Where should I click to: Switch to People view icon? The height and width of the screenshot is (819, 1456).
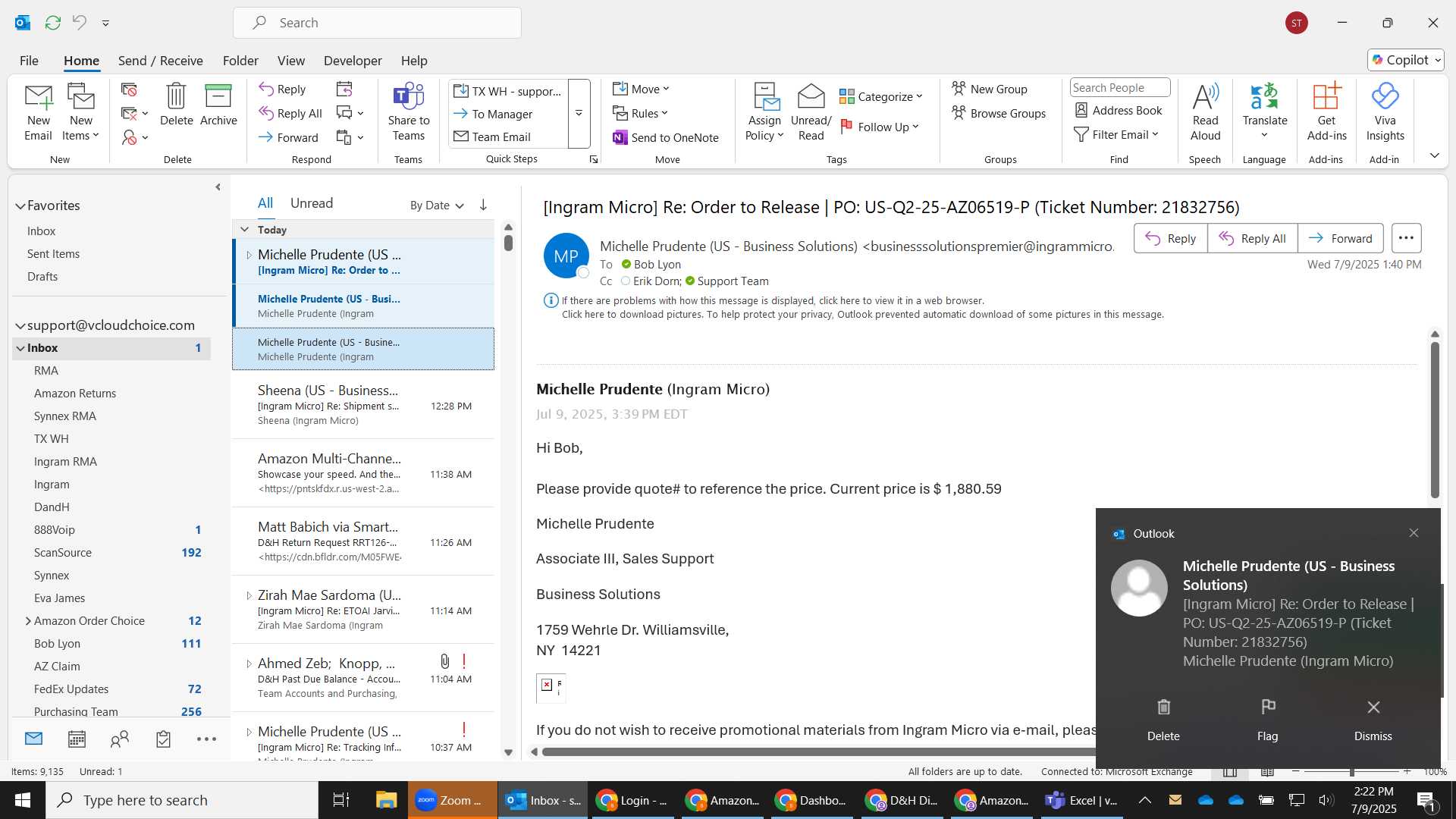pos(120,739)
